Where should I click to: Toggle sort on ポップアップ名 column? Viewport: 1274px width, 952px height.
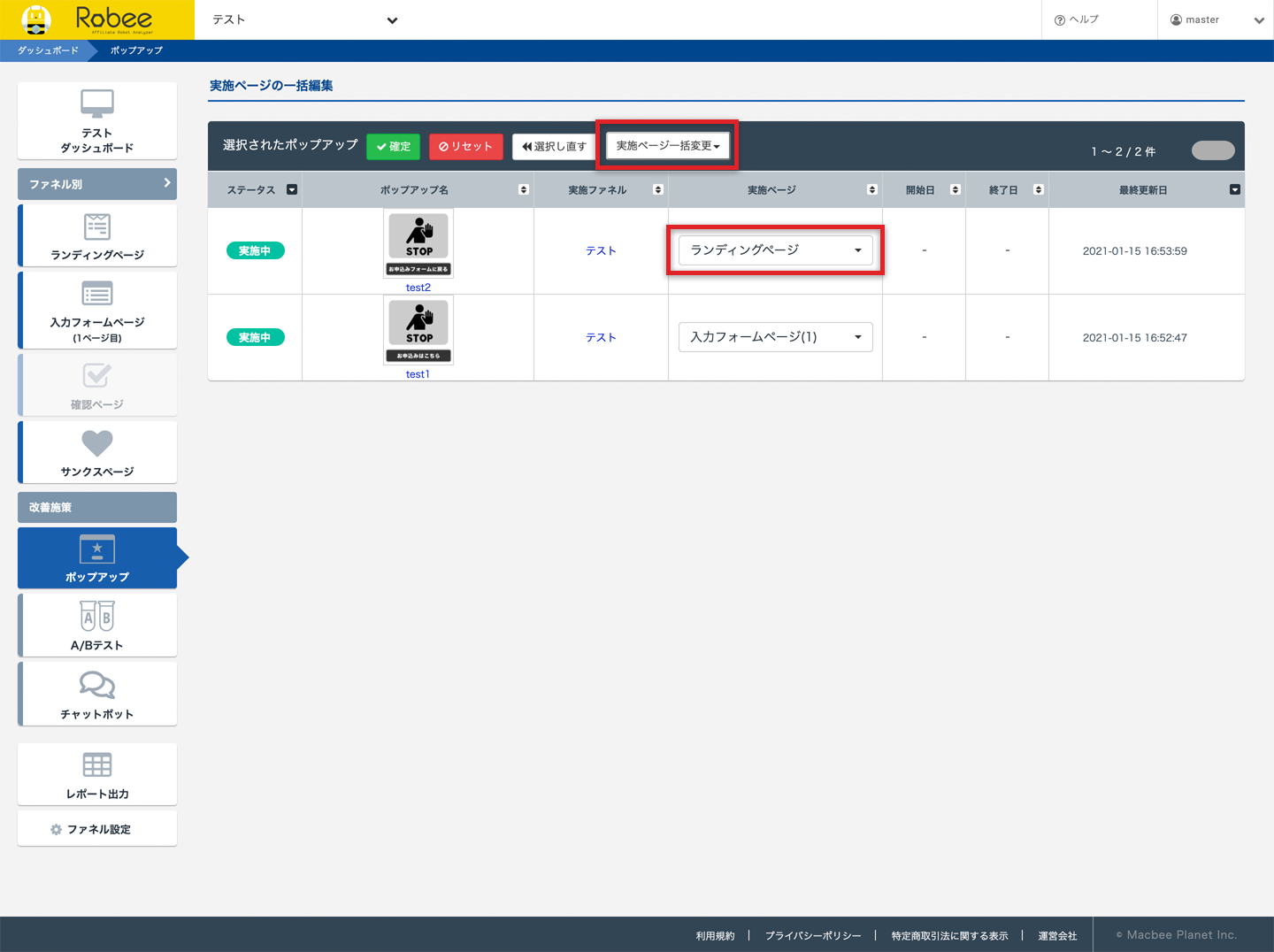coord(524,190)
